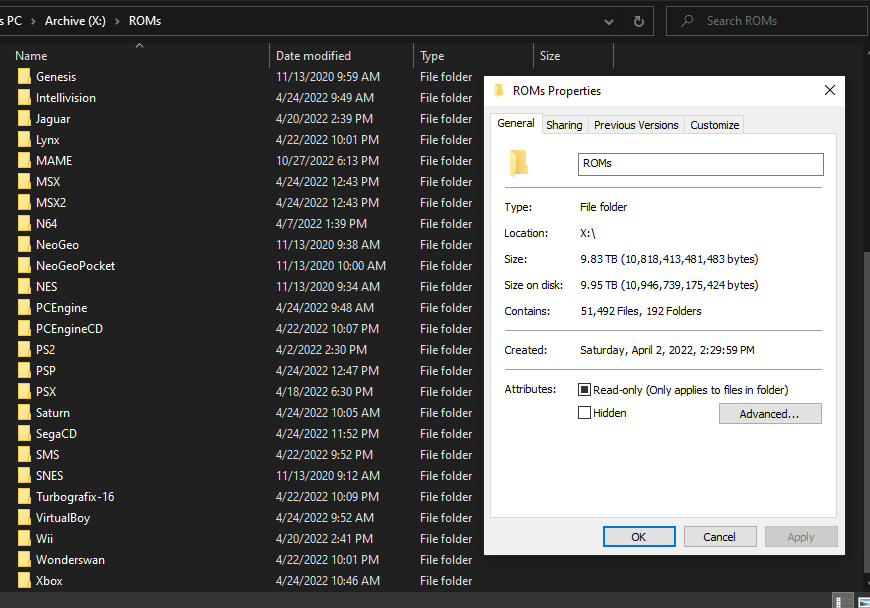Select the N64 folder icon
Viewport: 870px width, 608px height.
pyautogui.click(x=24, y=224)
